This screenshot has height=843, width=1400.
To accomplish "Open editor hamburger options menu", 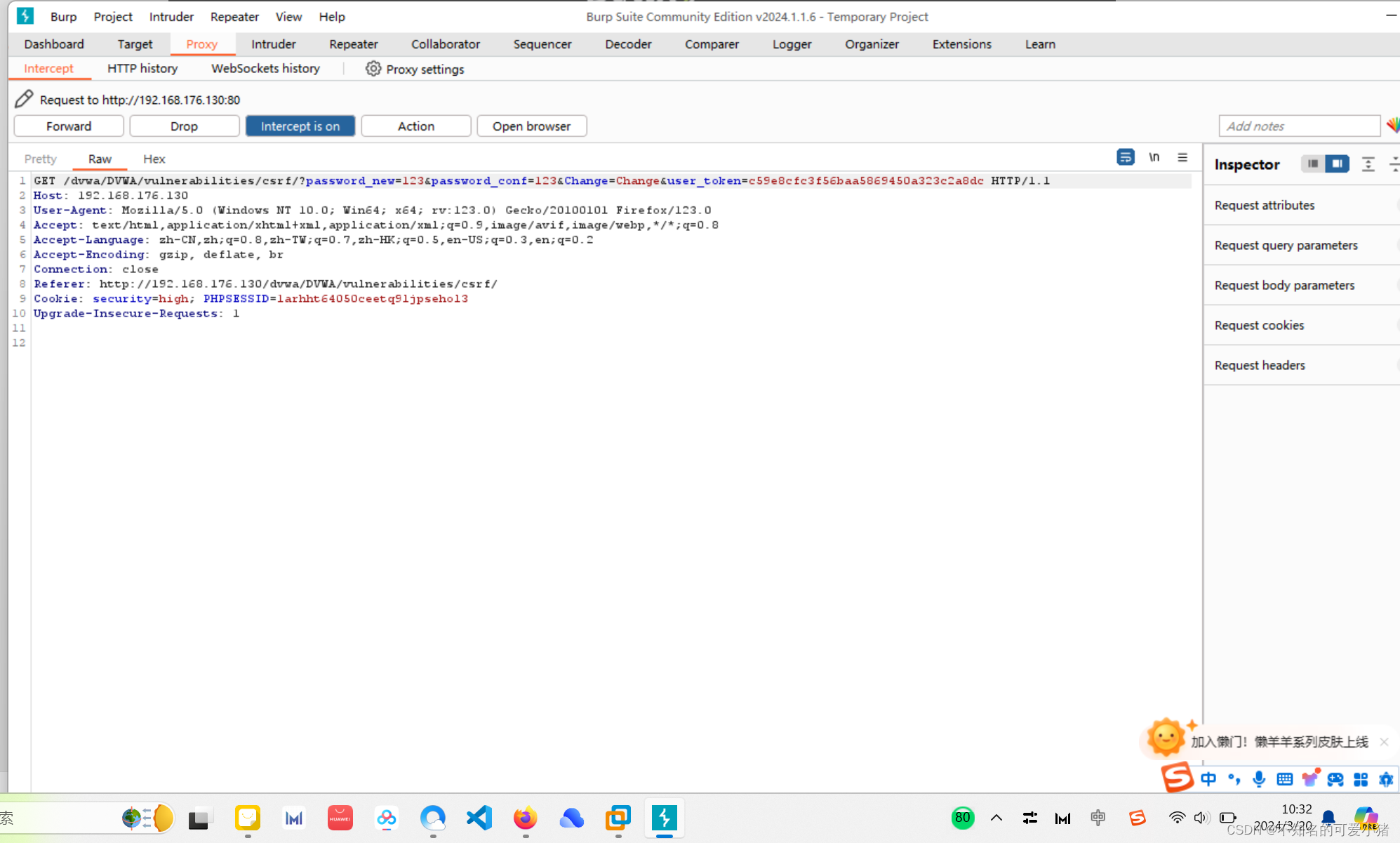I will (x=1182, y=157).
